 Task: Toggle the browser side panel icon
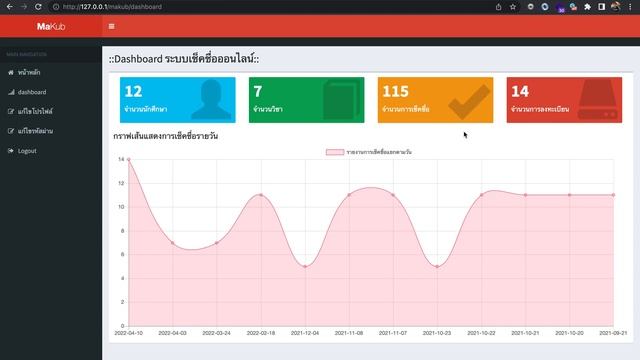click(601, 7)
